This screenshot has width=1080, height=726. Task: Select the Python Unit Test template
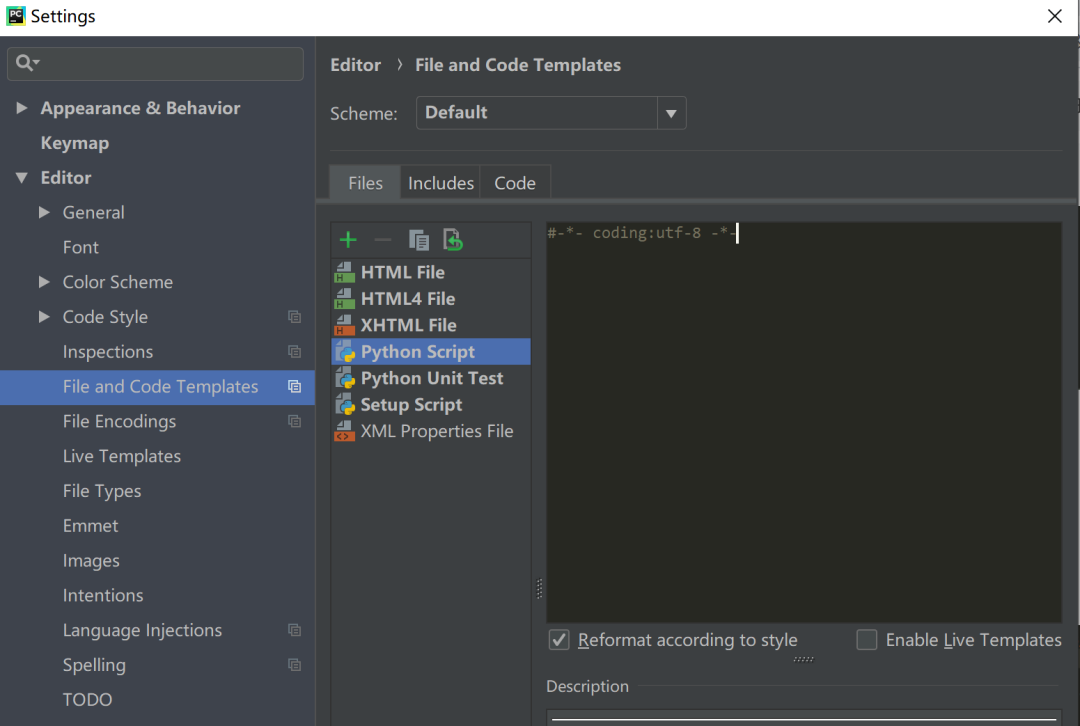[x=431, y=378]
